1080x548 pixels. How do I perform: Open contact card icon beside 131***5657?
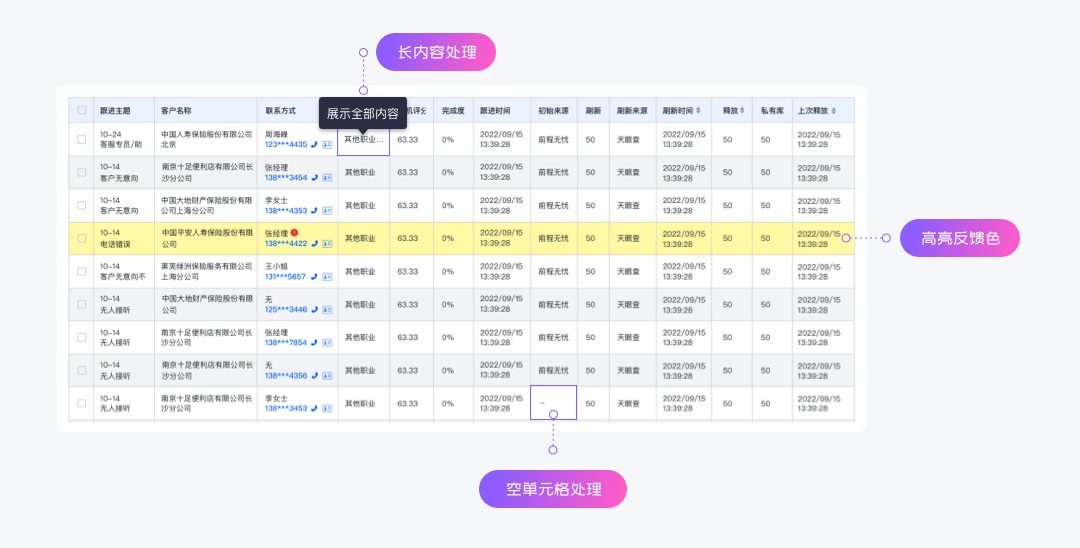tap(327, 277)
